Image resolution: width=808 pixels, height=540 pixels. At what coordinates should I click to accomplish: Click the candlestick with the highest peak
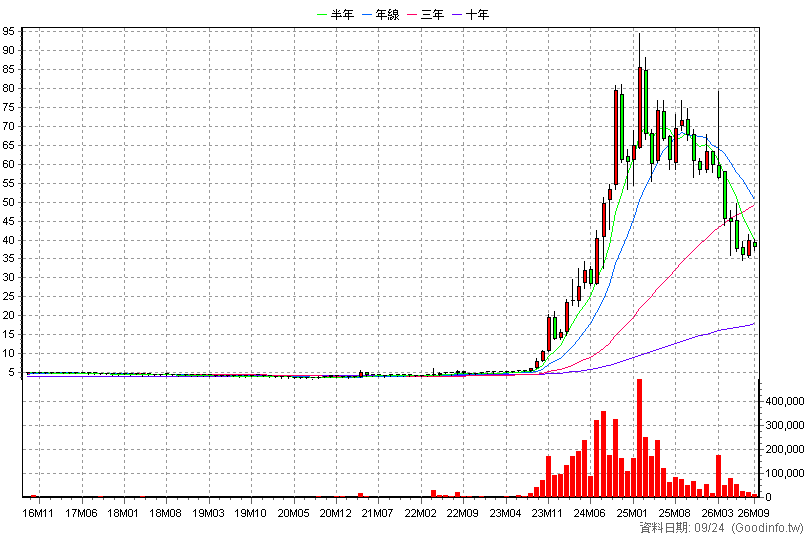click(639, 107)
